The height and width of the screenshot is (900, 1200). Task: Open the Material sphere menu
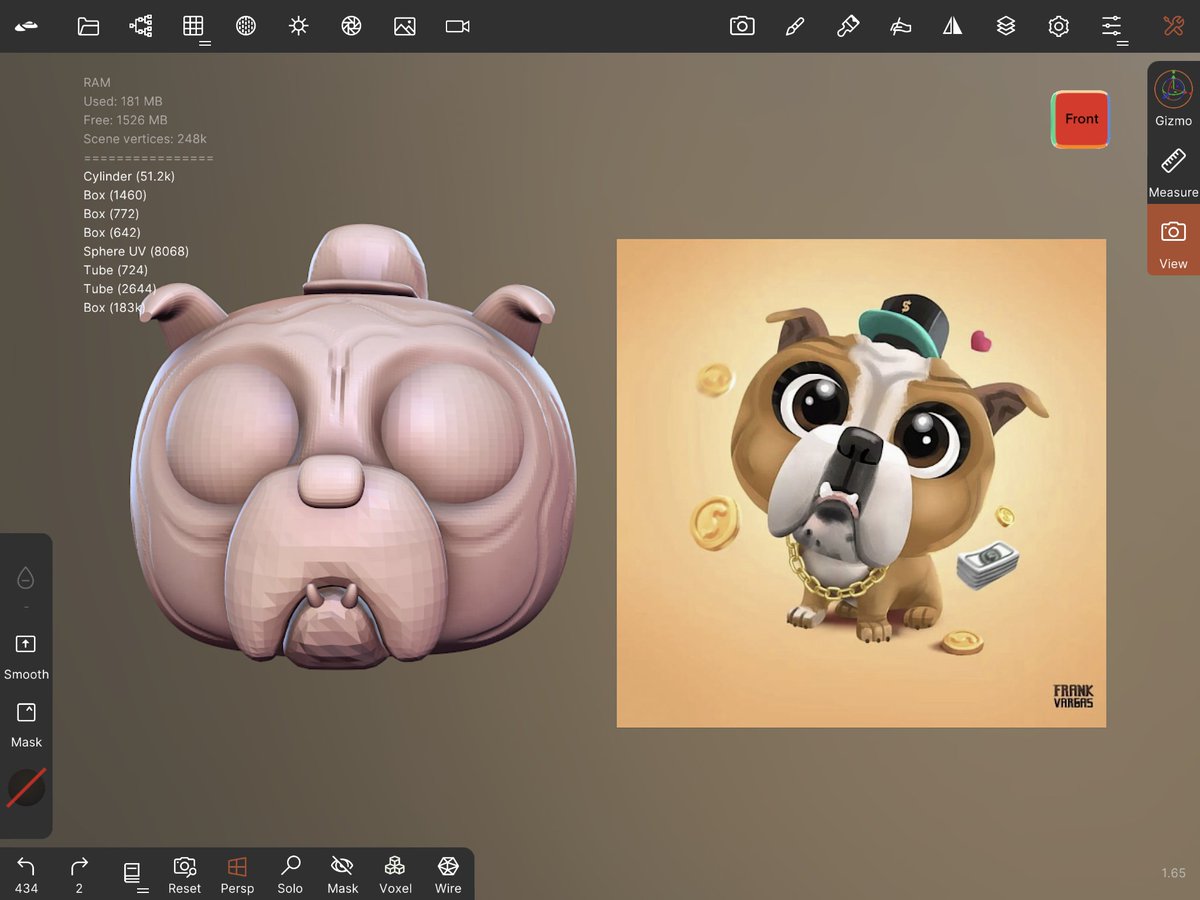246,26
